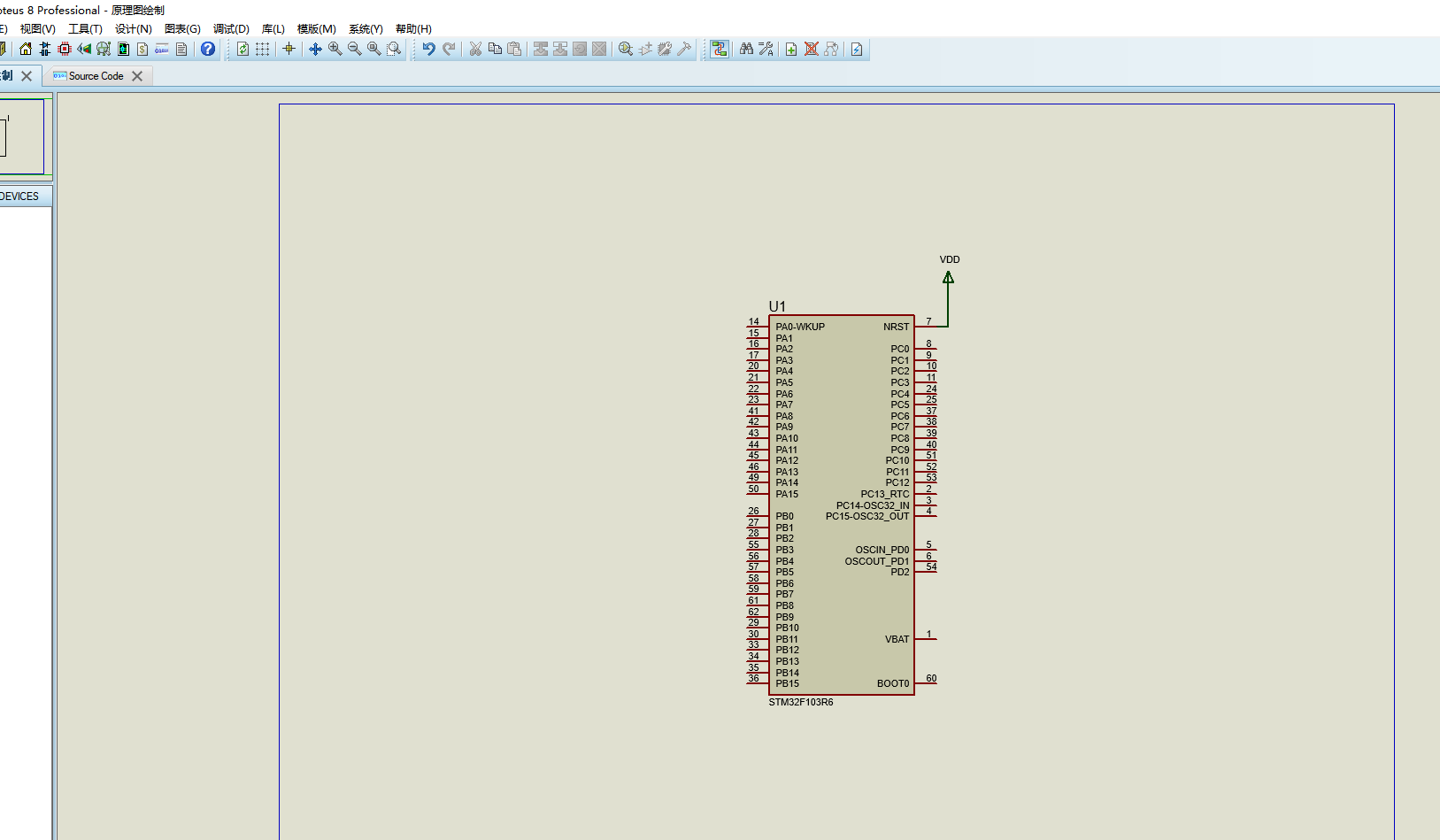1440x840 pixels.
Task: Toggle the grid display in the schematic
Action: (x=262, y=49)
